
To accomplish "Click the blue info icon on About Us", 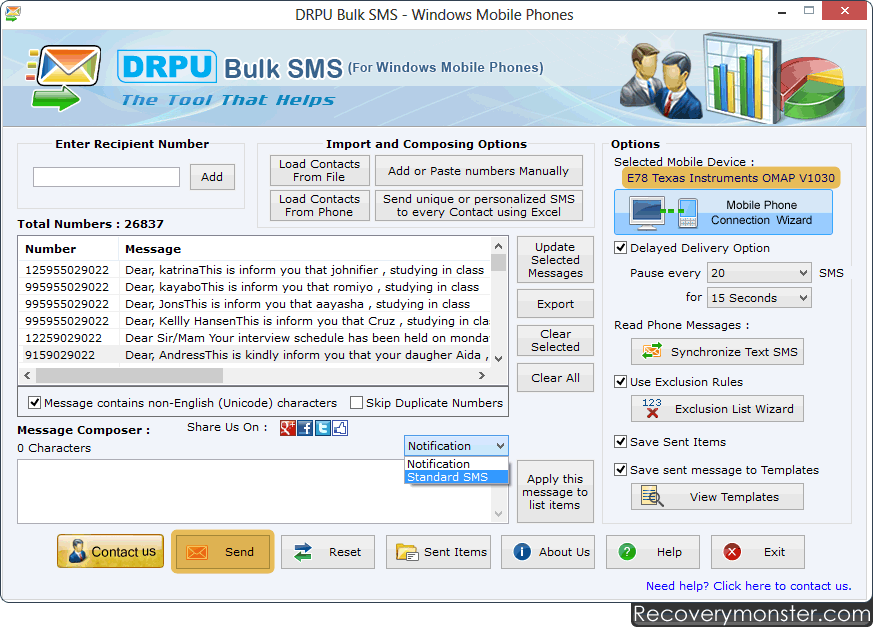I will (522, 552).
